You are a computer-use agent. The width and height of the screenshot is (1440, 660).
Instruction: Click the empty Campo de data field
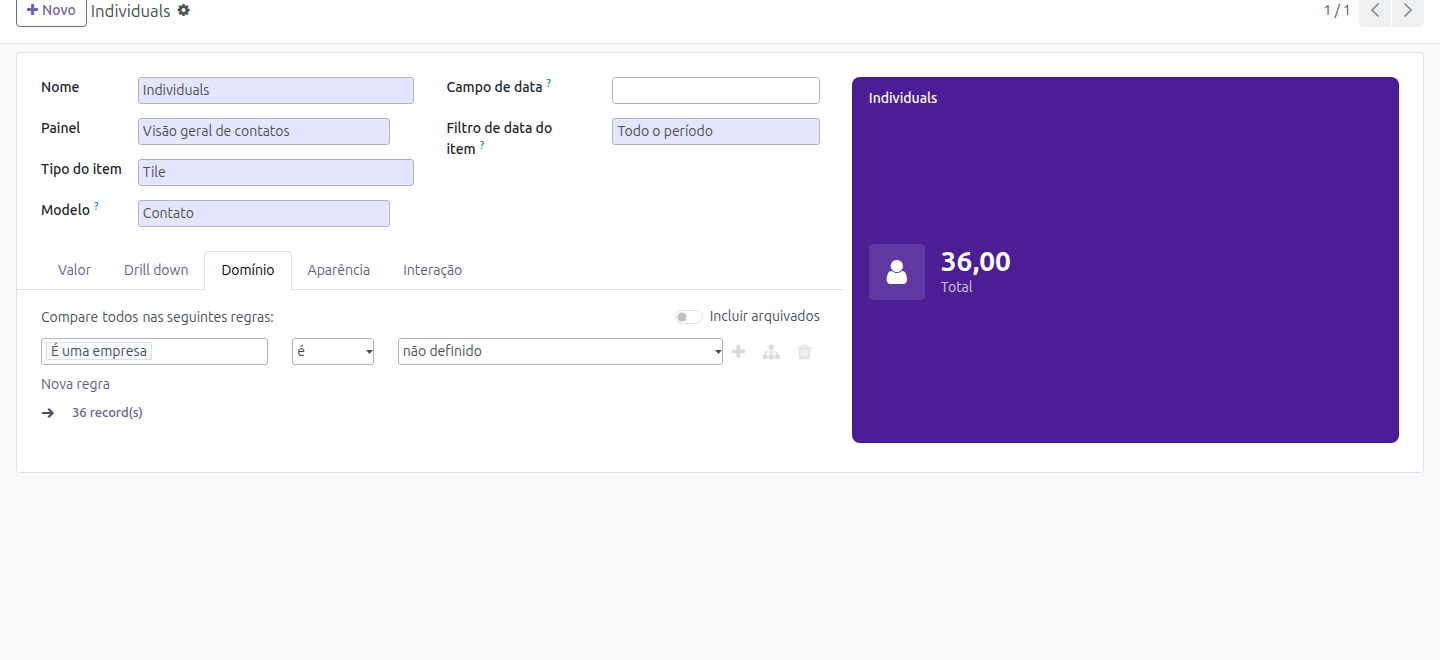coord(716,90)
